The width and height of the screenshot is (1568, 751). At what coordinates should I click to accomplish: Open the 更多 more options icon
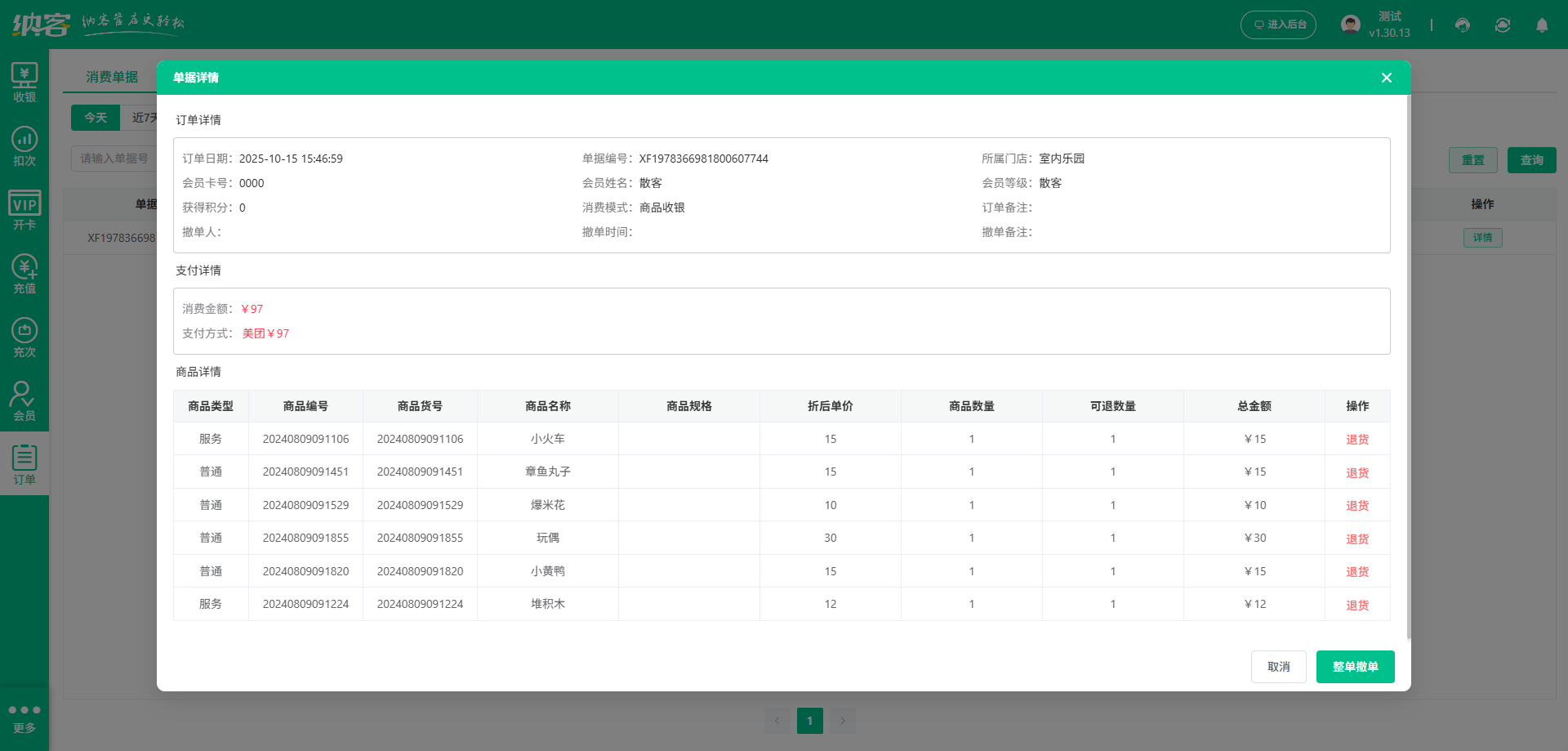click(24, 715)
